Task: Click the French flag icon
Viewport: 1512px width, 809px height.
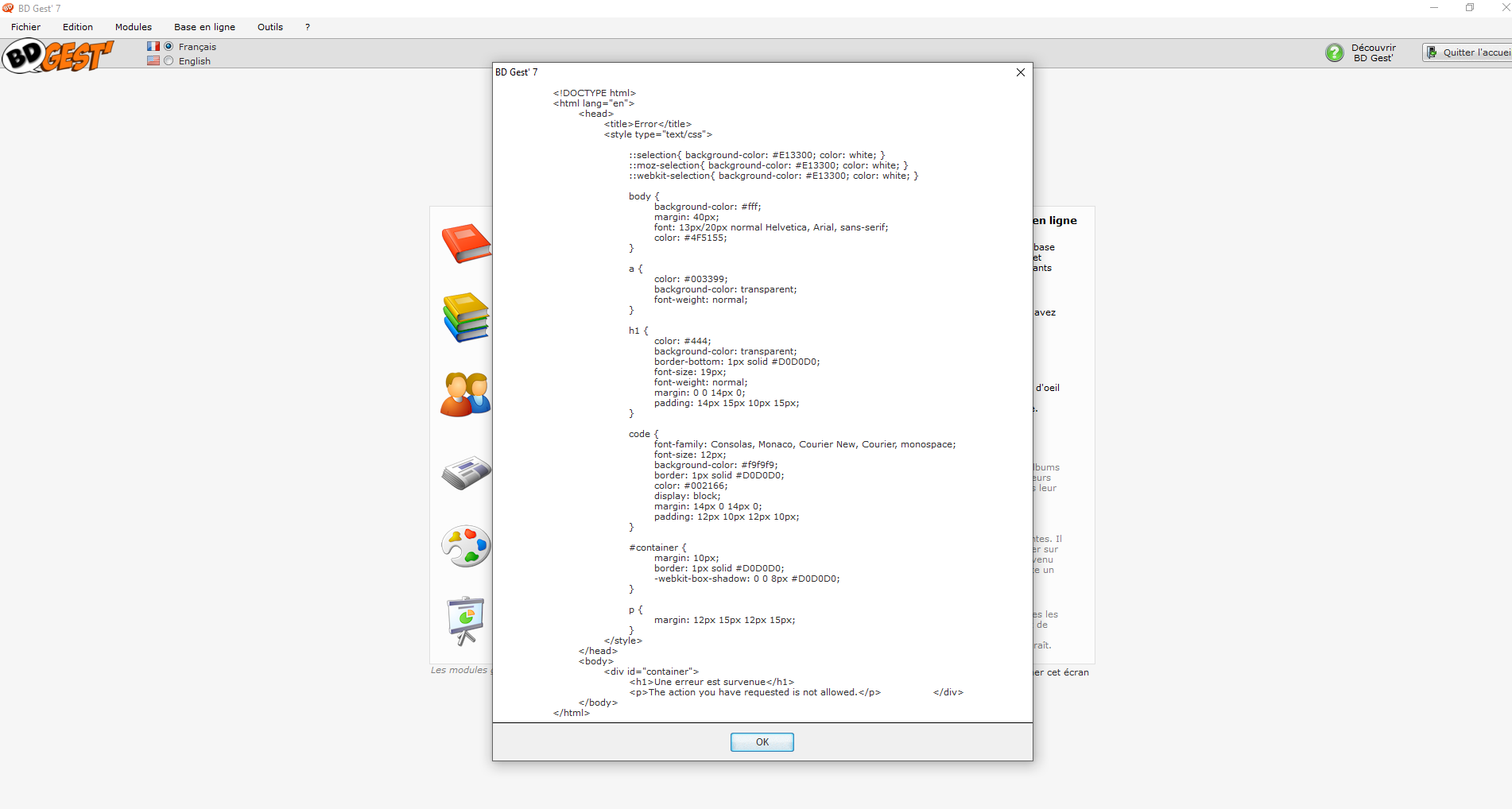Action: 153,47
